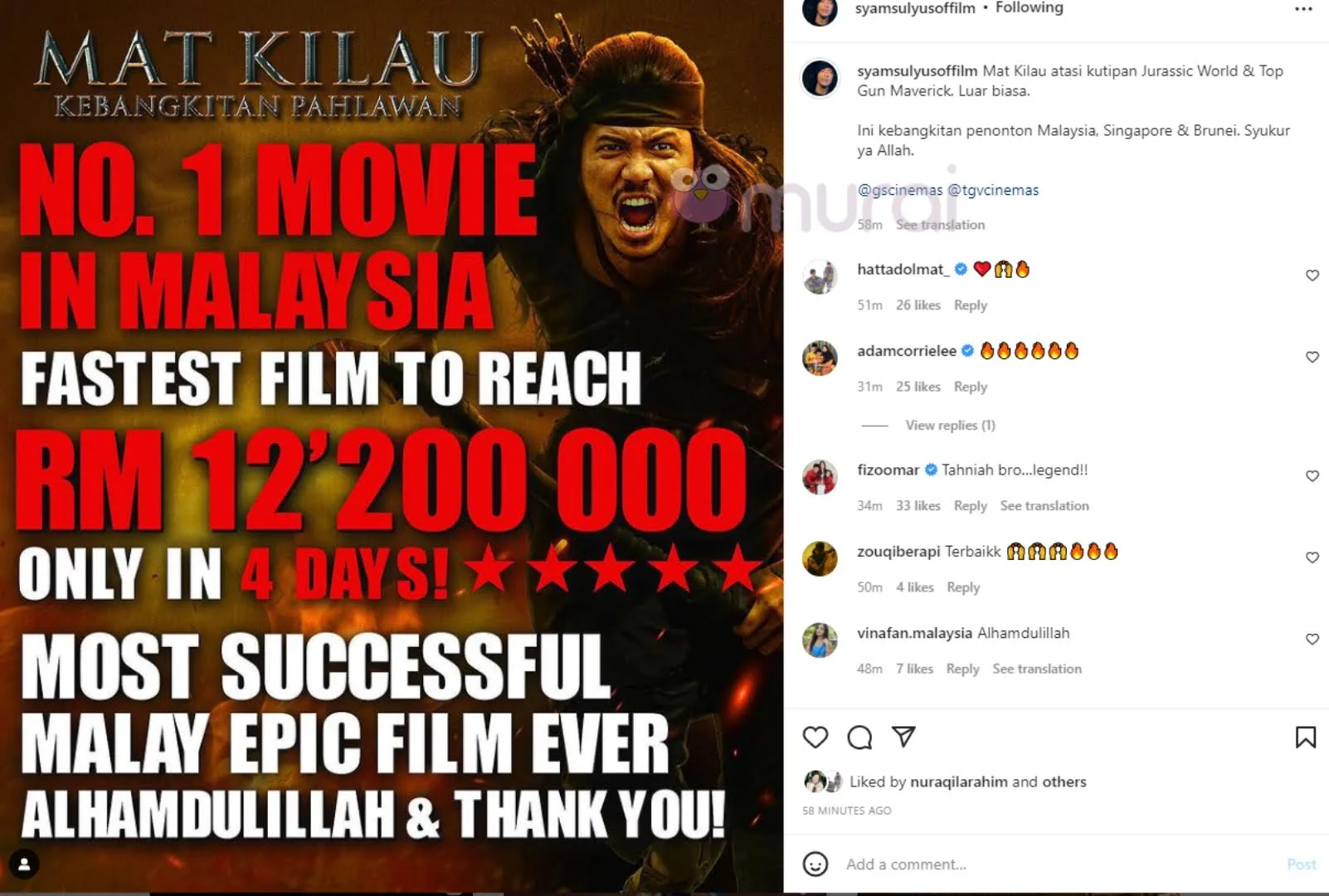
Task: Like the post with heart icon
Action: pyautogui.click(x=815, y=737)
